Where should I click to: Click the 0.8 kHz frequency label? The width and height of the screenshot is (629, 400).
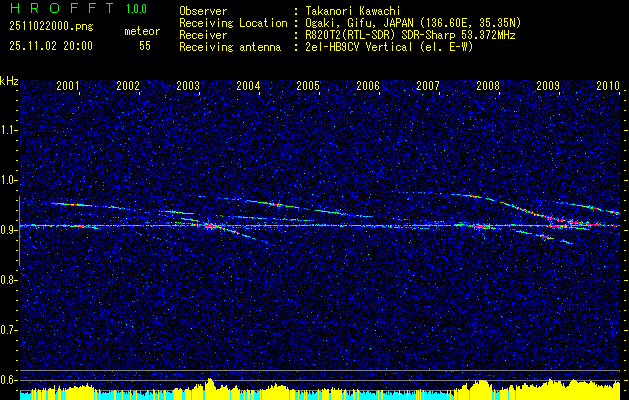pos(8,280)
